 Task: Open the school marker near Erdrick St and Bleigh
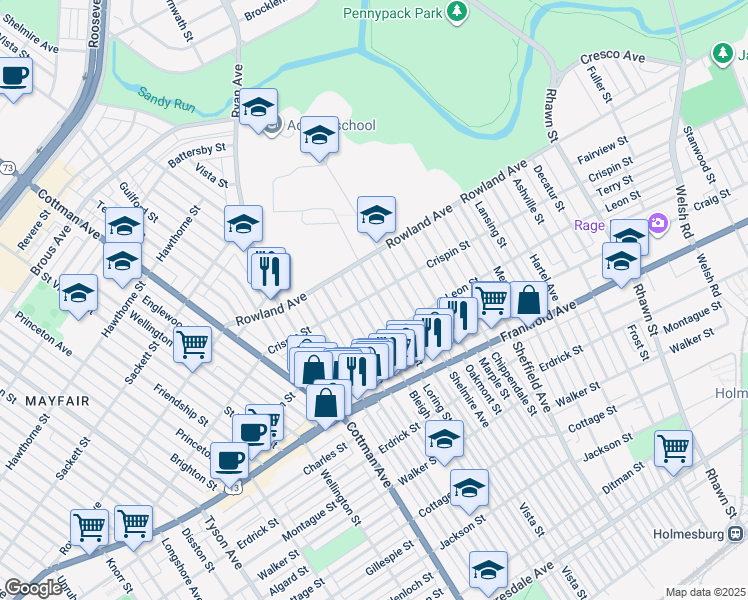click(444, 440)
